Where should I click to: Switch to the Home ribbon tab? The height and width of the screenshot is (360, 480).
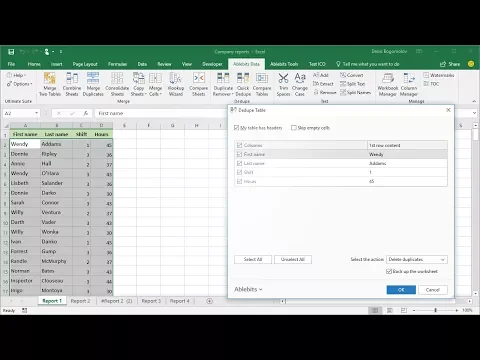pyautogui.click(x=34, y=64)
